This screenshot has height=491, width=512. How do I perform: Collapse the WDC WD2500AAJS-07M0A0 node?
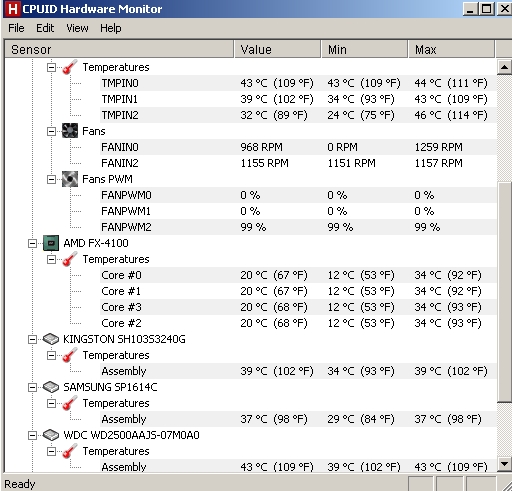point(32,435)
